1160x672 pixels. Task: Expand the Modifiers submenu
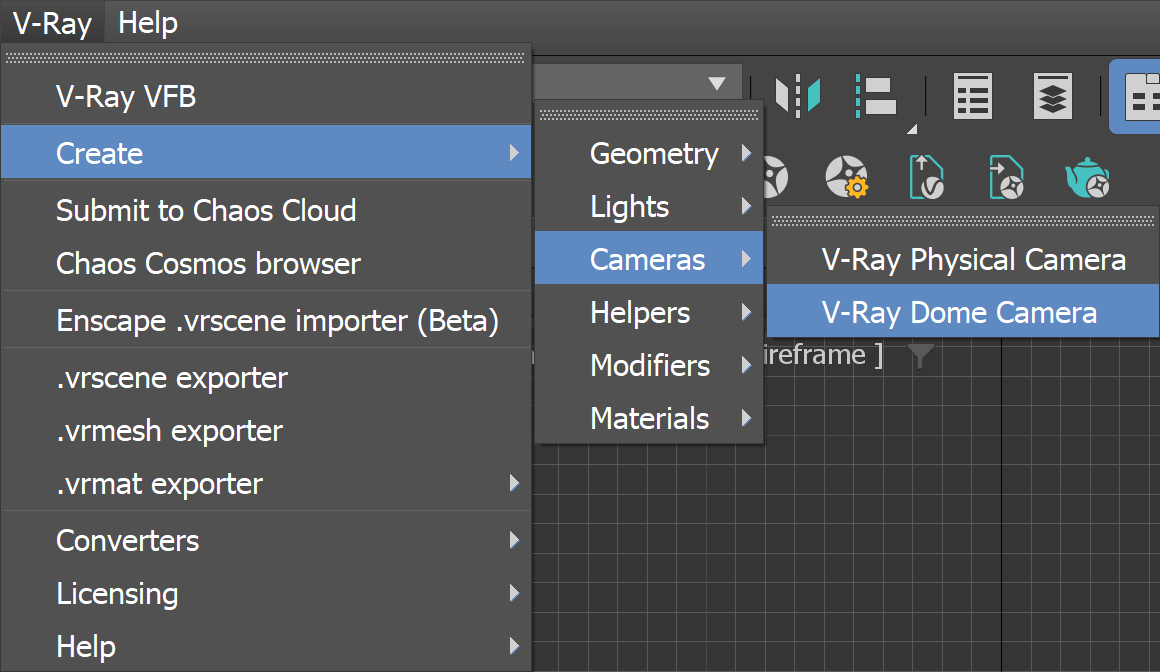[x=649, y=365]
